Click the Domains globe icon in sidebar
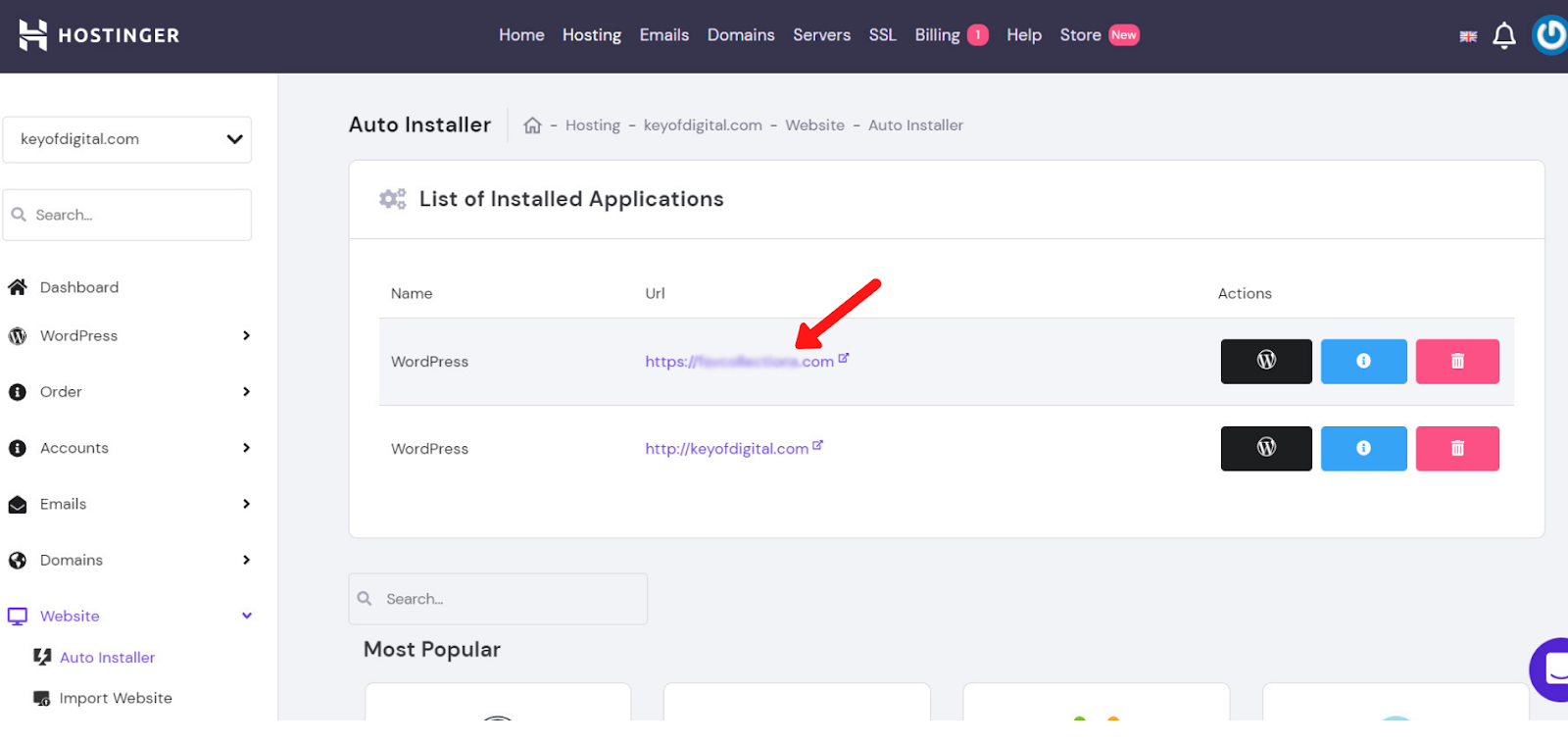Viewport: 1568px width, 742px height. point(18,561)
